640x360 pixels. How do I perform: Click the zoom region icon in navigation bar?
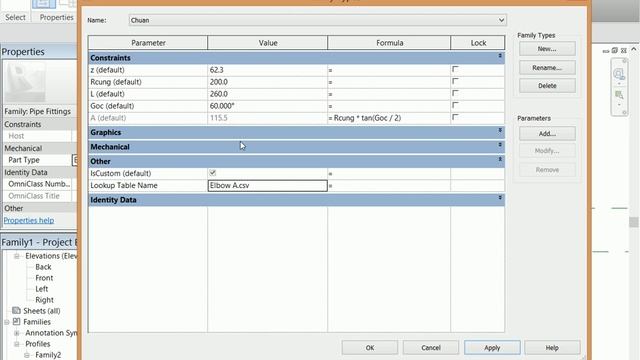[x=619, y=95]
